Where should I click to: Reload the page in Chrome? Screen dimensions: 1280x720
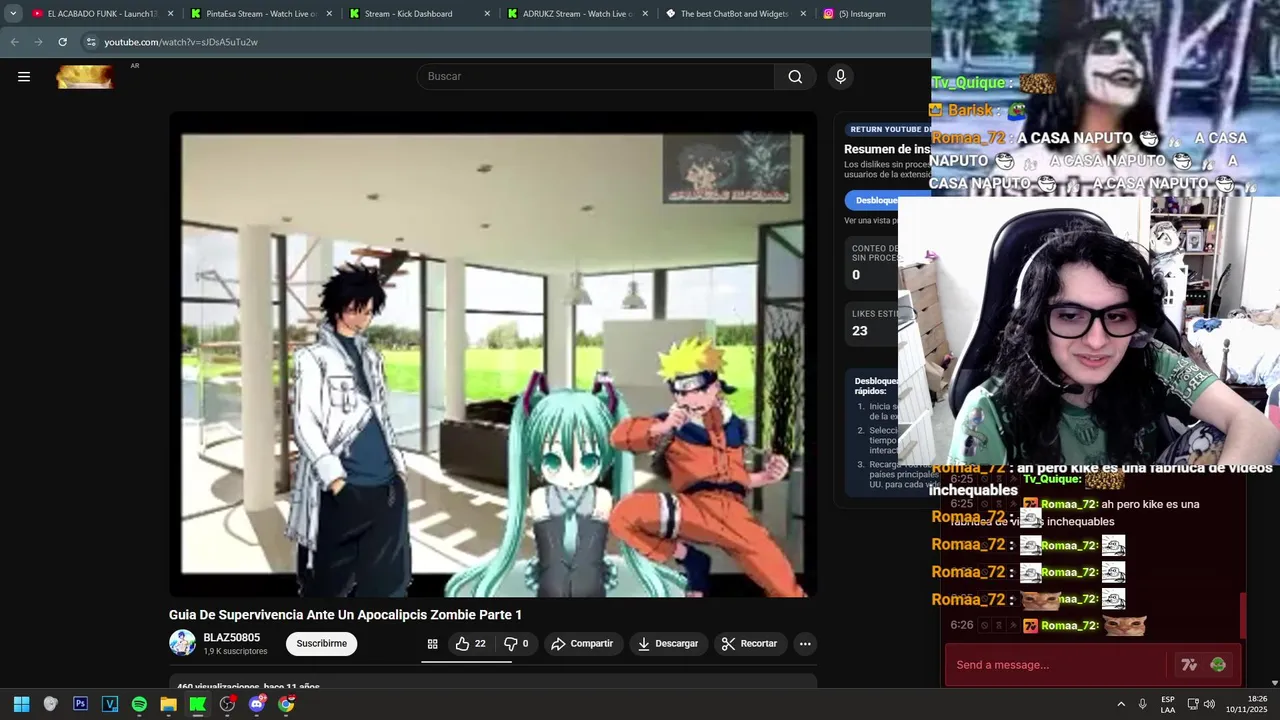point(62,42)
